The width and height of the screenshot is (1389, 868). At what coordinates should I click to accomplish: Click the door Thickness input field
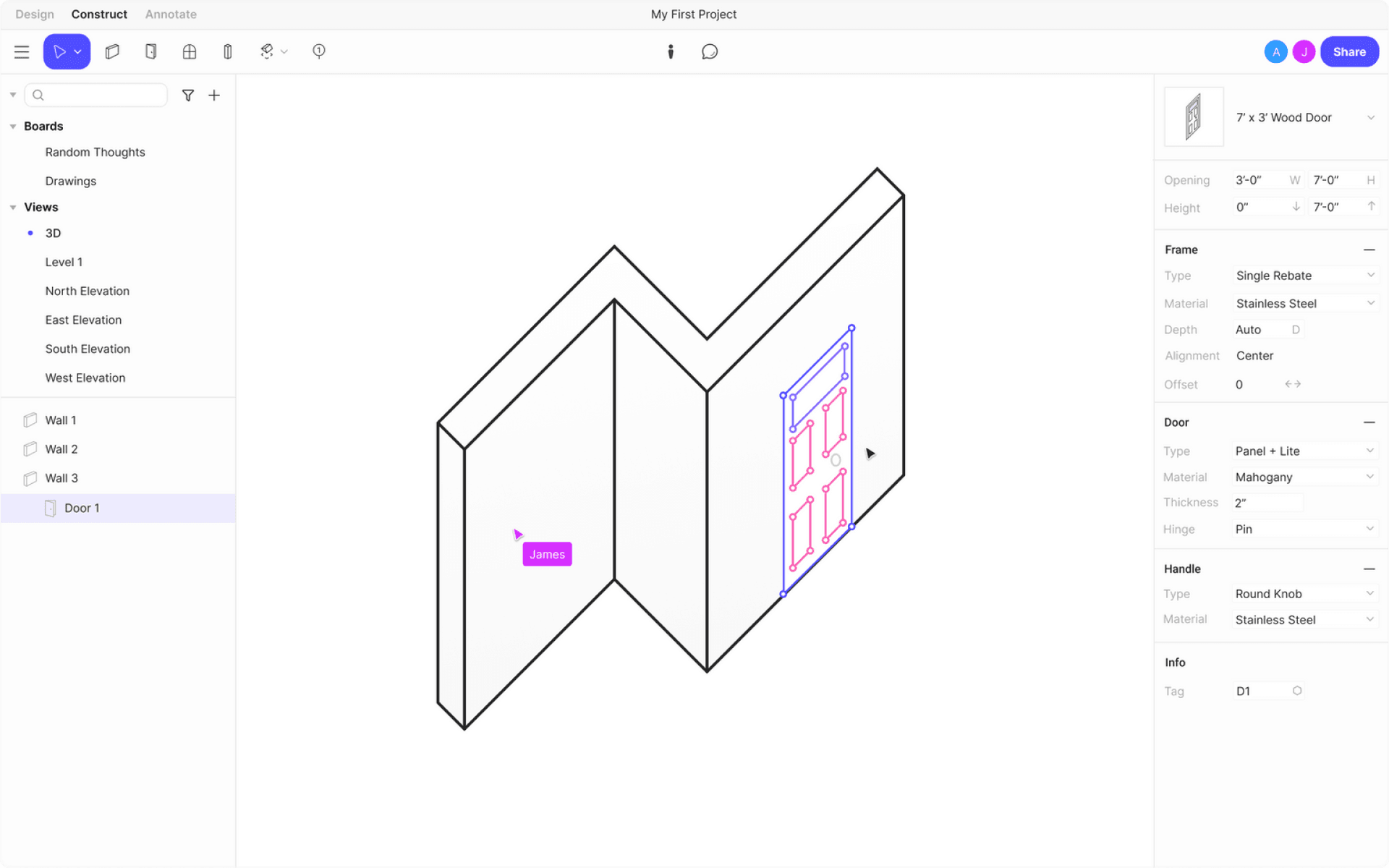click(x=1267, y=503)
